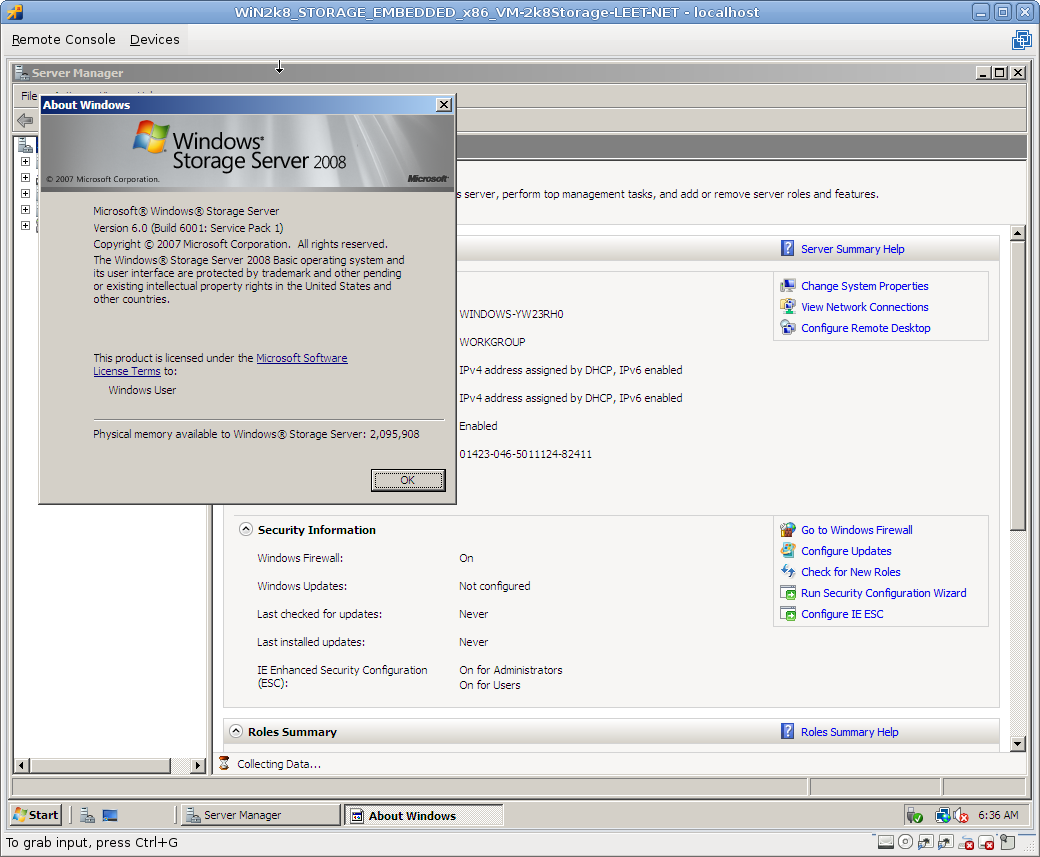1040x857 pixels.
Task: Click the vertical scrollbar down arrow
Action: pos(1018,743)
